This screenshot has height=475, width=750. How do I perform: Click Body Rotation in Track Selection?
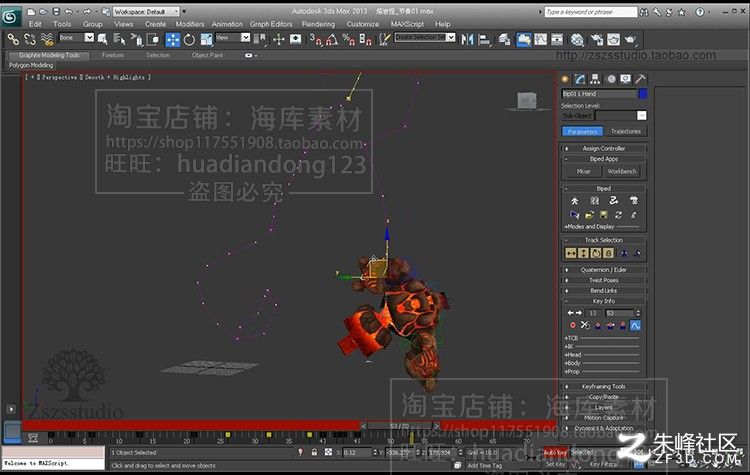(x=596, y=253)
